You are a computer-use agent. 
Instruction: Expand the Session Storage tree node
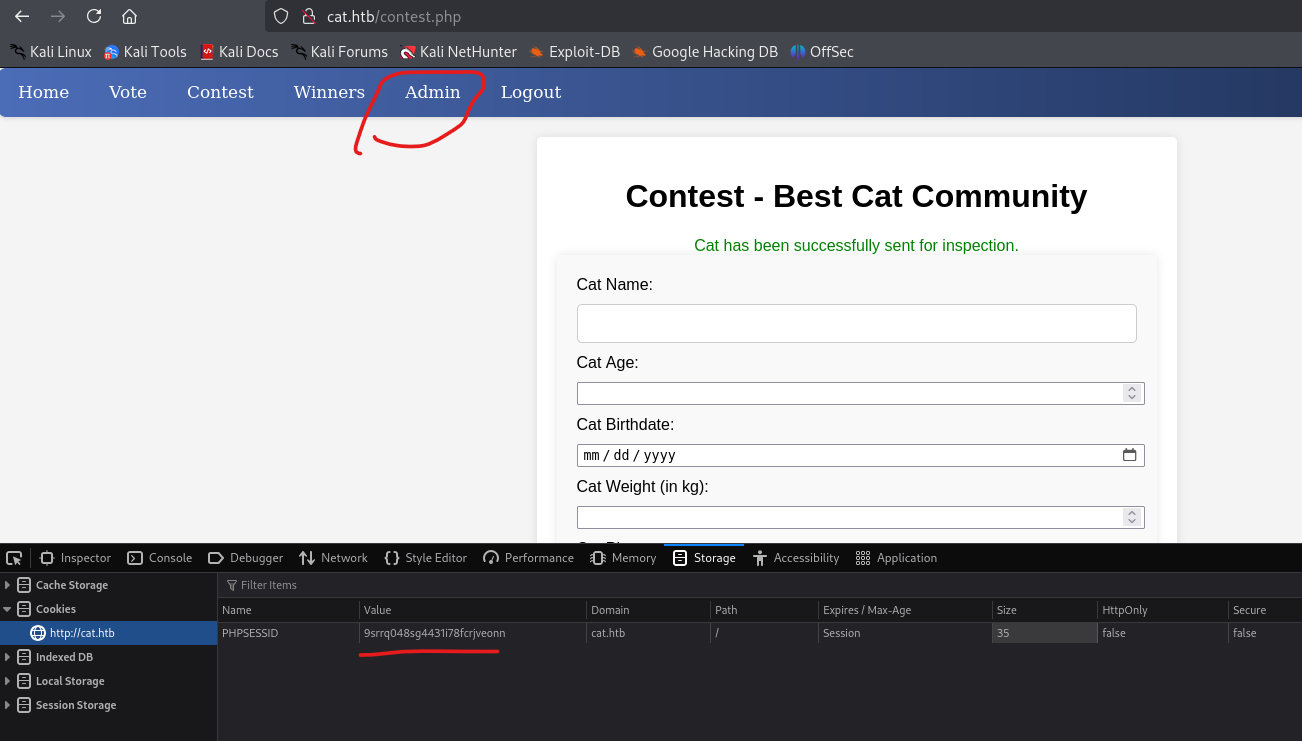[8, 705]
